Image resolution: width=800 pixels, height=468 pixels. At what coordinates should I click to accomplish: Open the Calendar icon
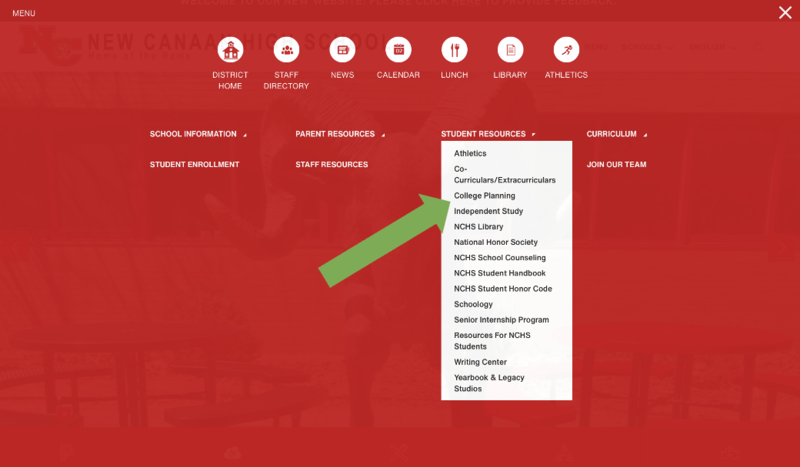coord(398,50)
